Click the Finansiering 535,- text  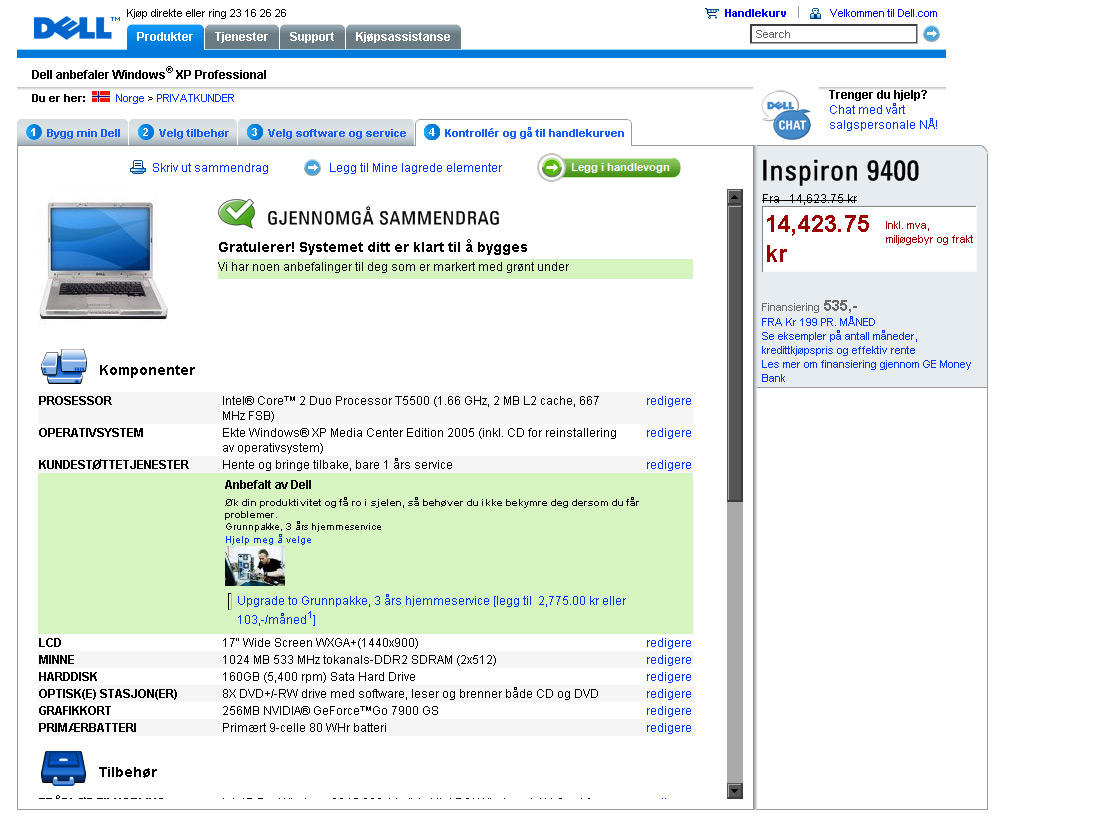(x=809, y=306)
